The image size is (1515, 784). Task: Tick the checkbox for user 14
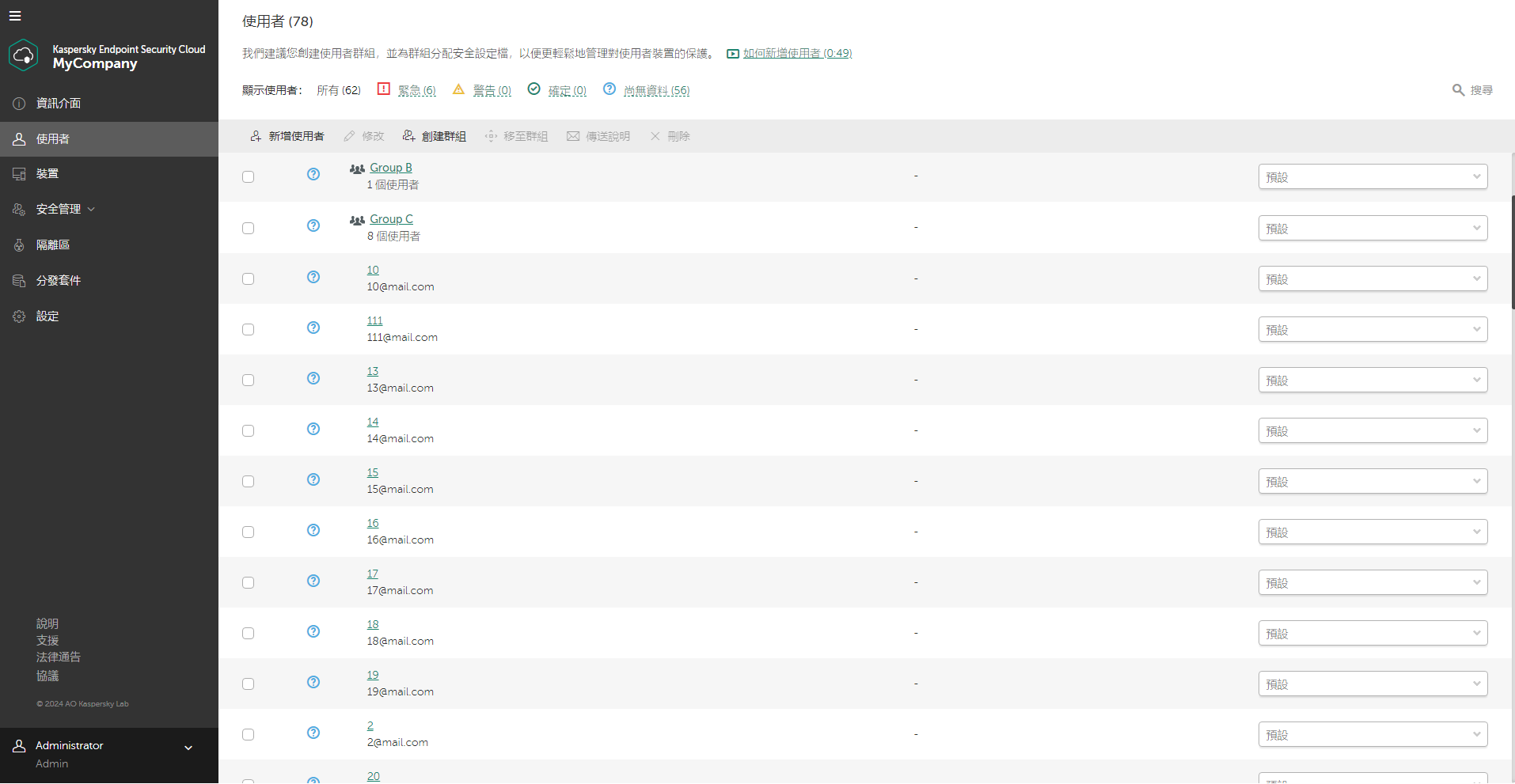249,430
